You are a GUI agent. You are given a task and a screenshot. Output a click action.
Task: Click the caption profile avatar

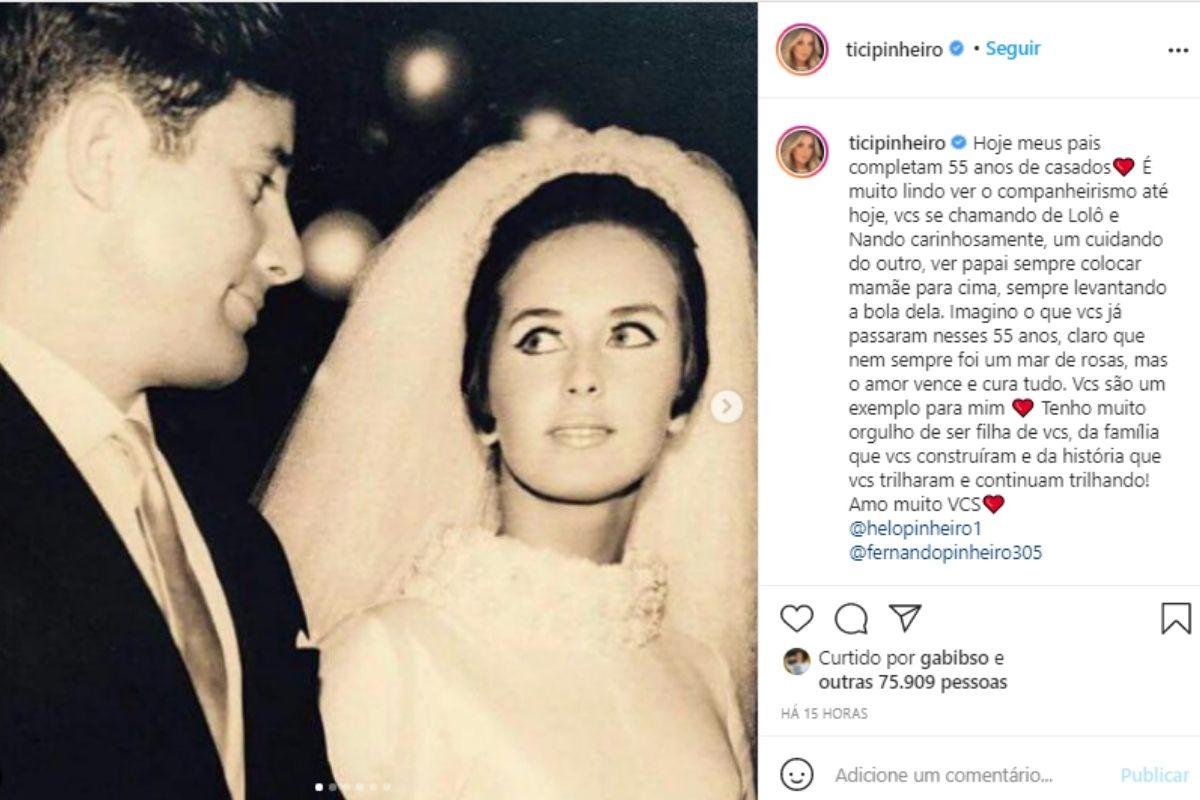click(801, 152)
